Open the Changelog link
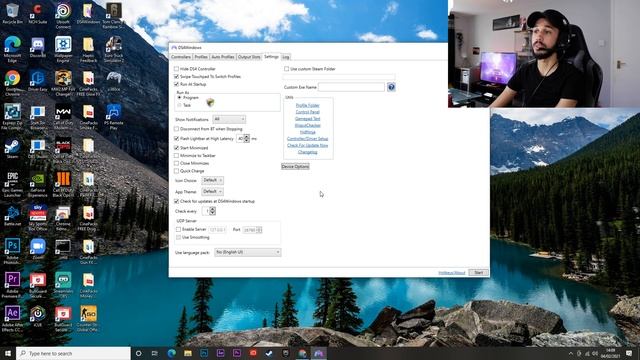The image size is (640, 360). 308,152
